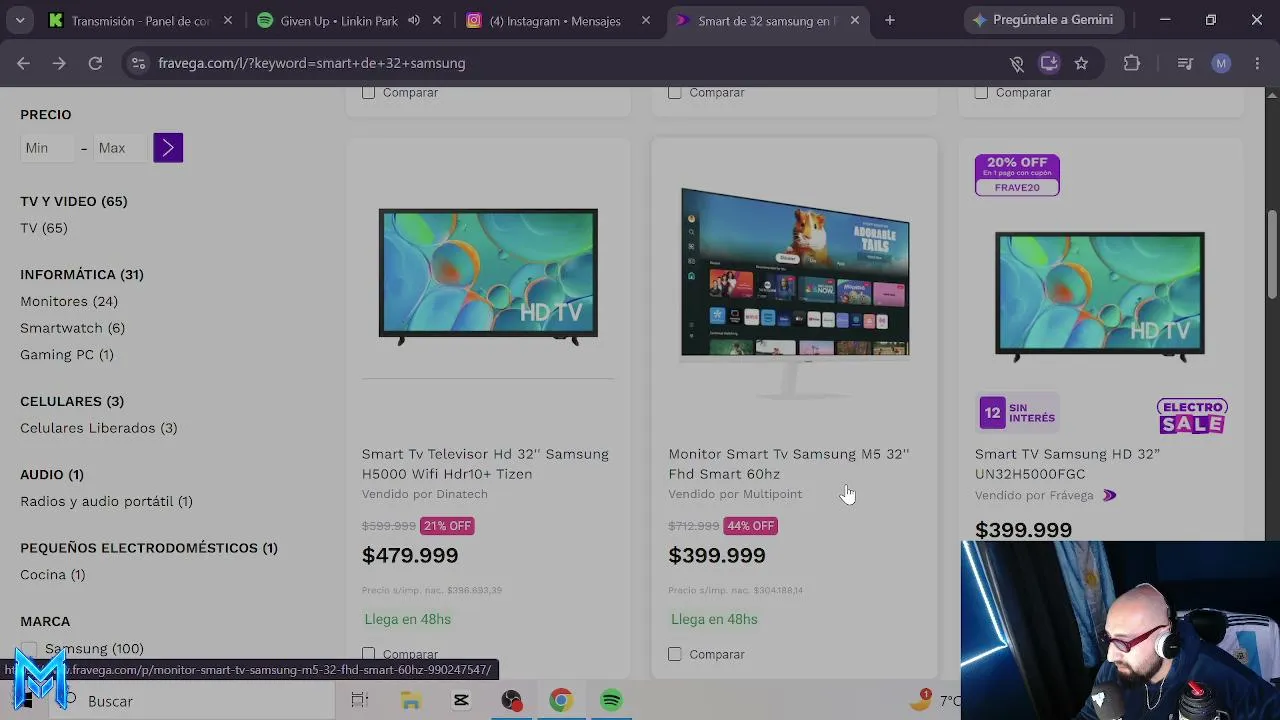Open the Chrome profile avatar M
This screenshot has height=720, width=1280.
click(1221, 63)
